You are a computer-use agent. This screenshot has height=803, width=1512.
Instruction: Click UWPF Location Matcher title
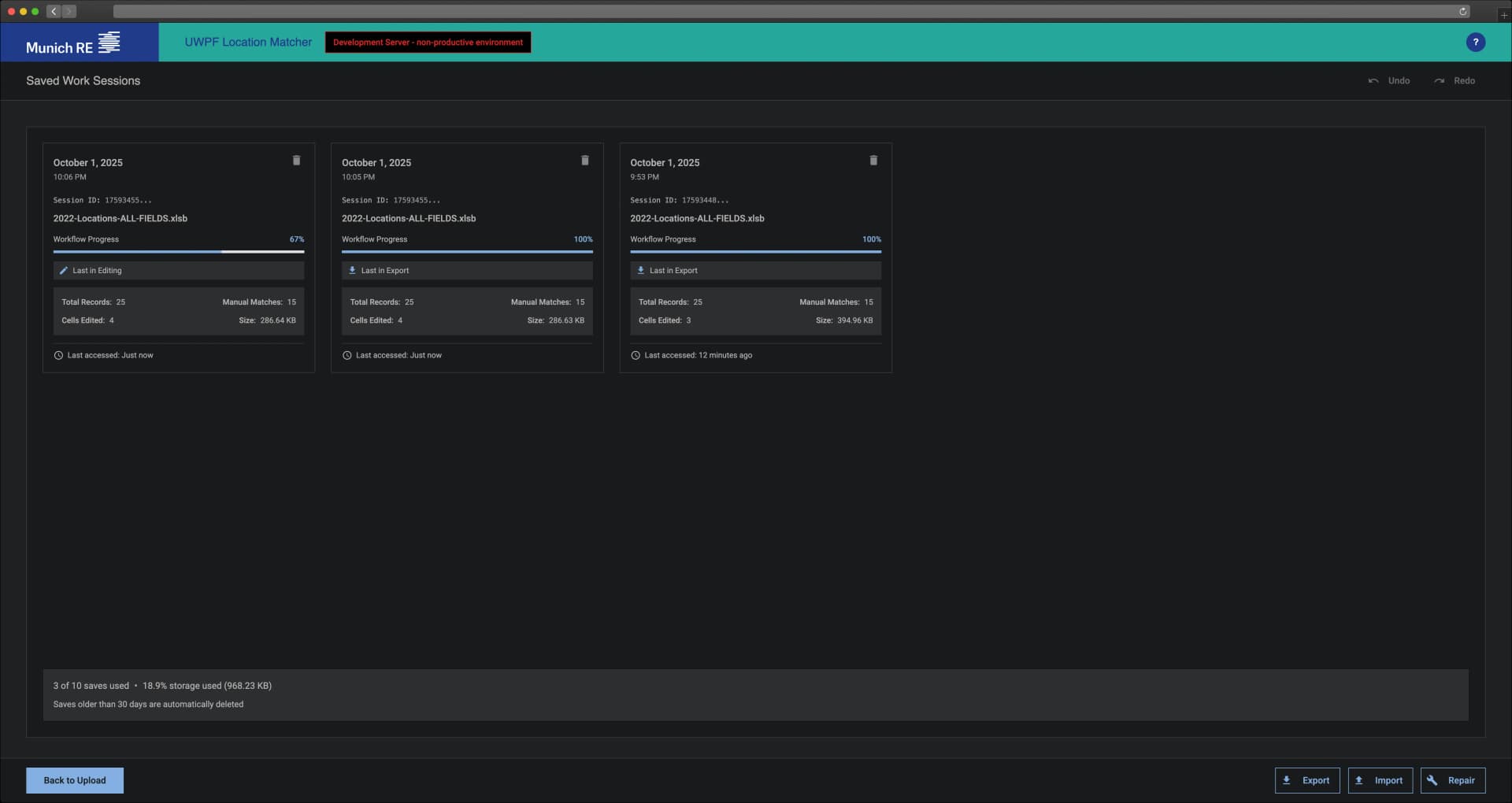(248, 43)
